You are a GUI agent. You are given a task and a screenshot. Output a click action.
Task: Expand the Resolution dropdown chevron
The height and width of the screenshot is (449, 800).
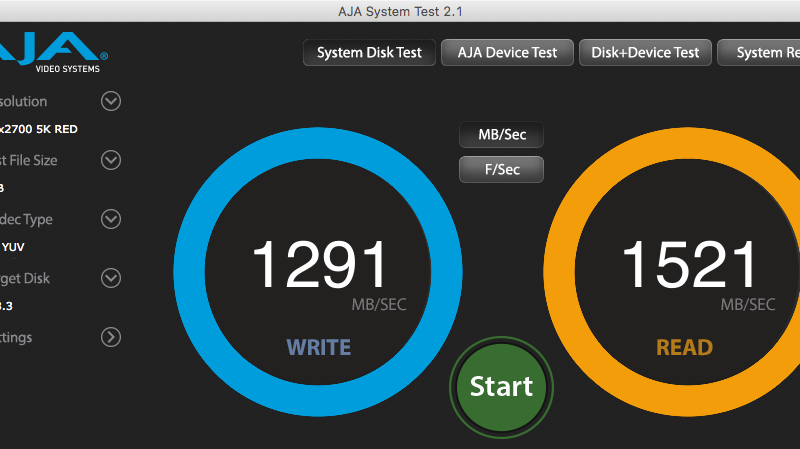tap(111, 101)
